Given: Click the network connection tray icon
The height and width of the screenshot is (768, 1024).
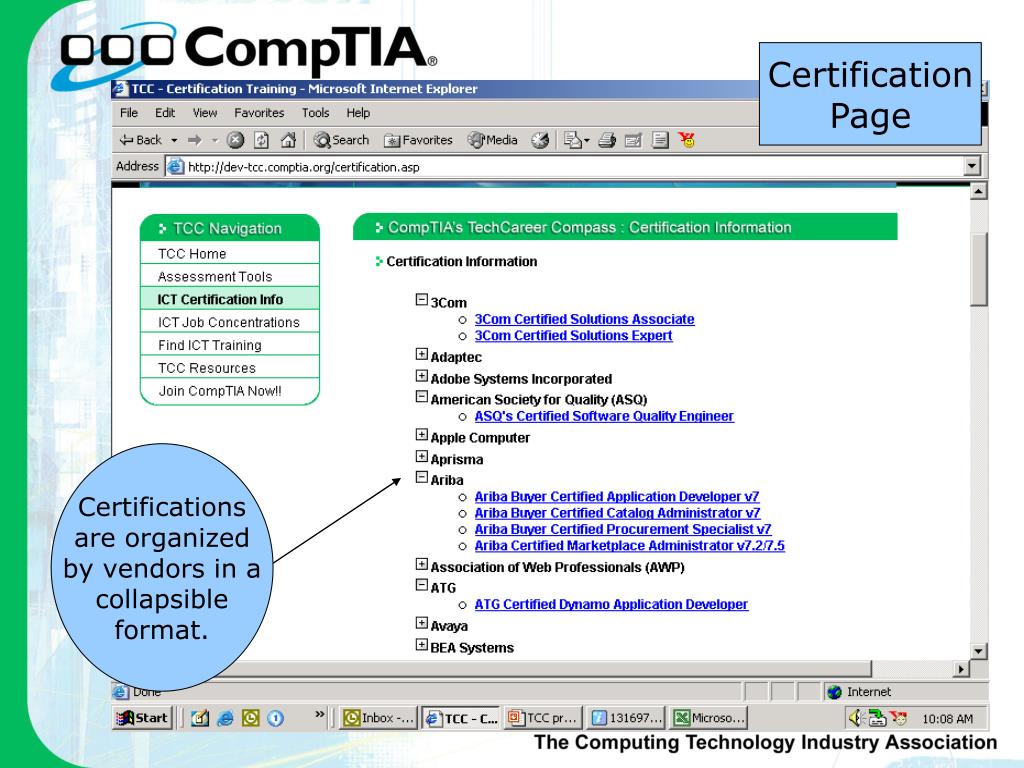Looking at the screenshot, I should pyautogui.click(x=877, y=718).
